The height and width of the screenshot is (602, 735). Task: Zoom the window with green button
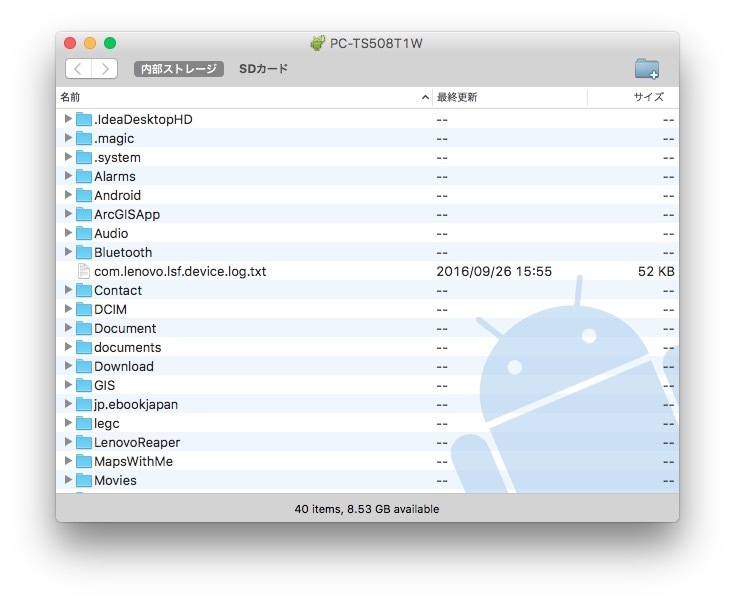point(110,43)
